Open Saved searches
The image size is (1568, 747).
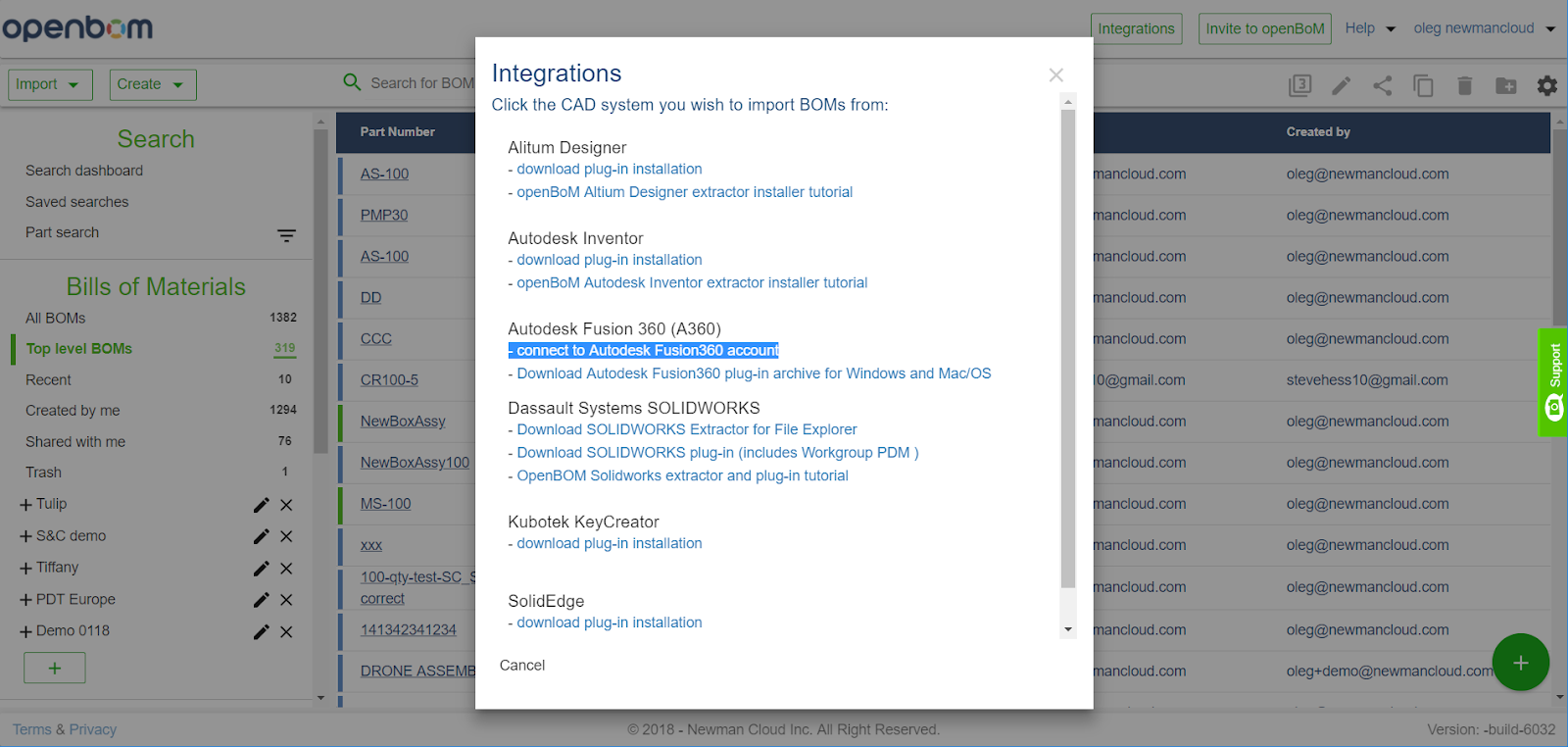pos(76,202)
